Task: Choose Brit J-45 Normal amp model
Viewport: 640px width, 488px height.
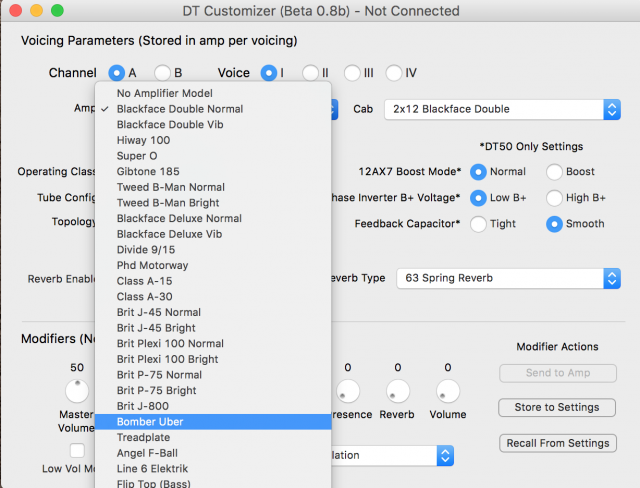Action: tap(213, 312)
